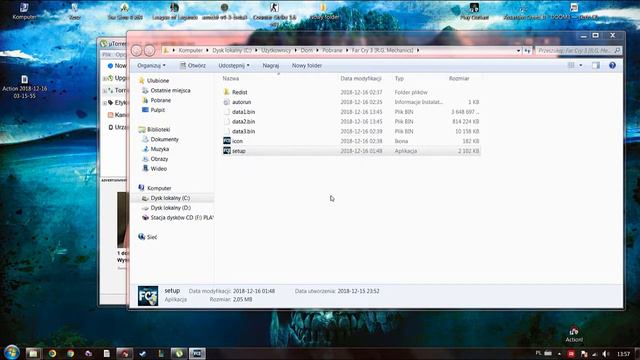Screen dimensions: 640x360
Task: Select data2.bin file
Action: pos(351,122)
